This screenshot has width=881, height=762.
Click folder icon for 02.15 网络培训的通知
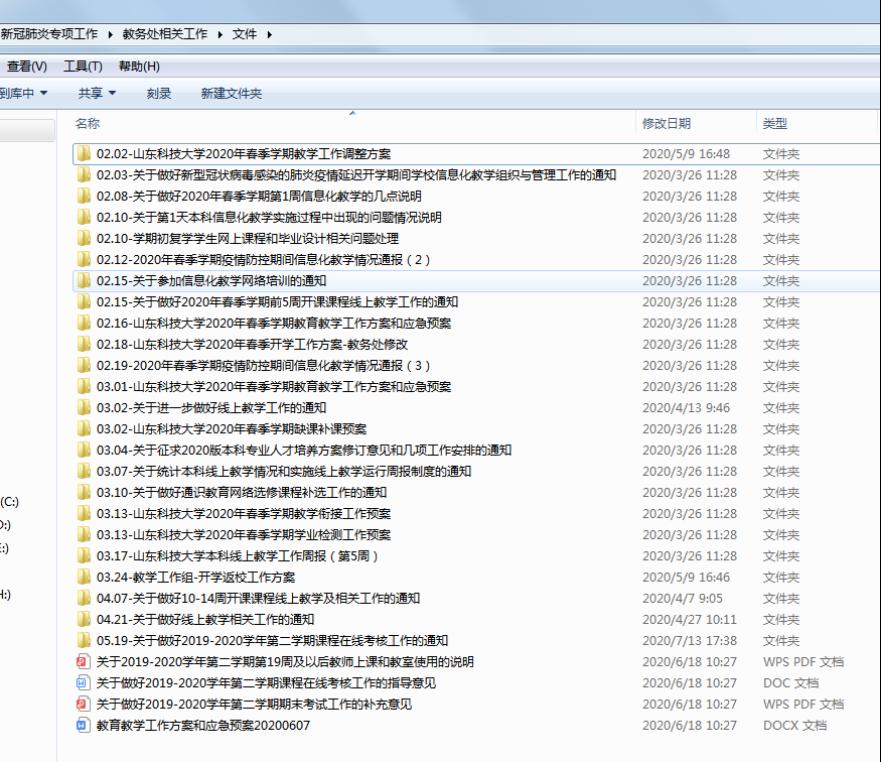tap(84, 281)
